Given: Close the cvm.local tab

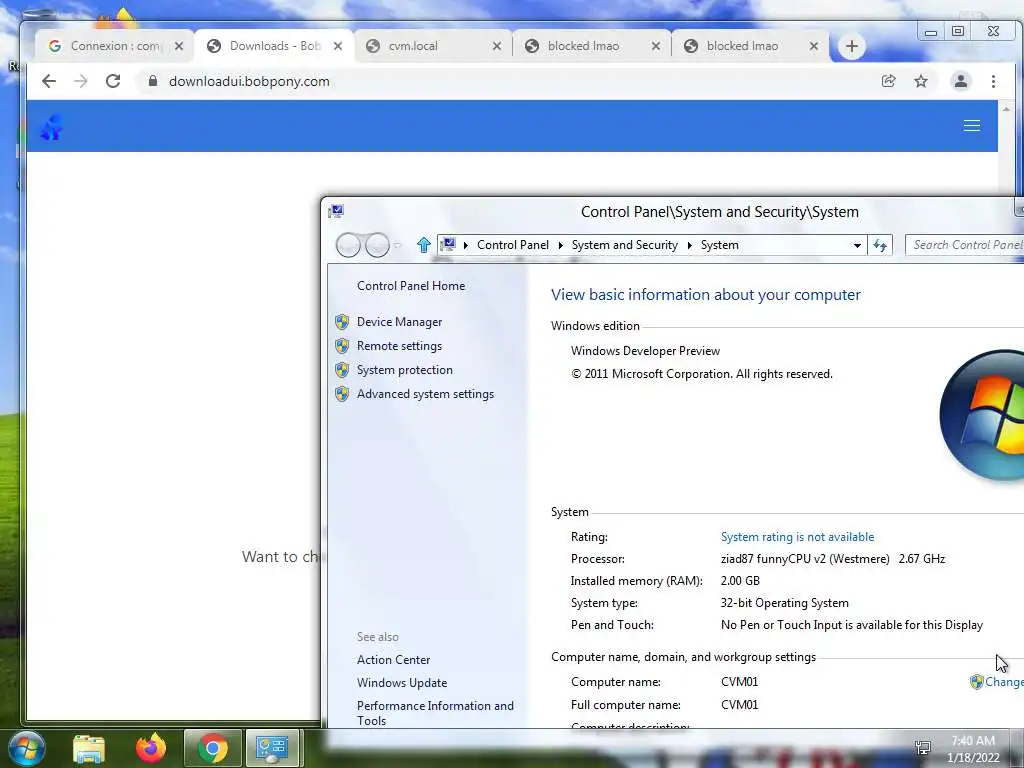Looking at the screenshot, I should tap(497, 46).
